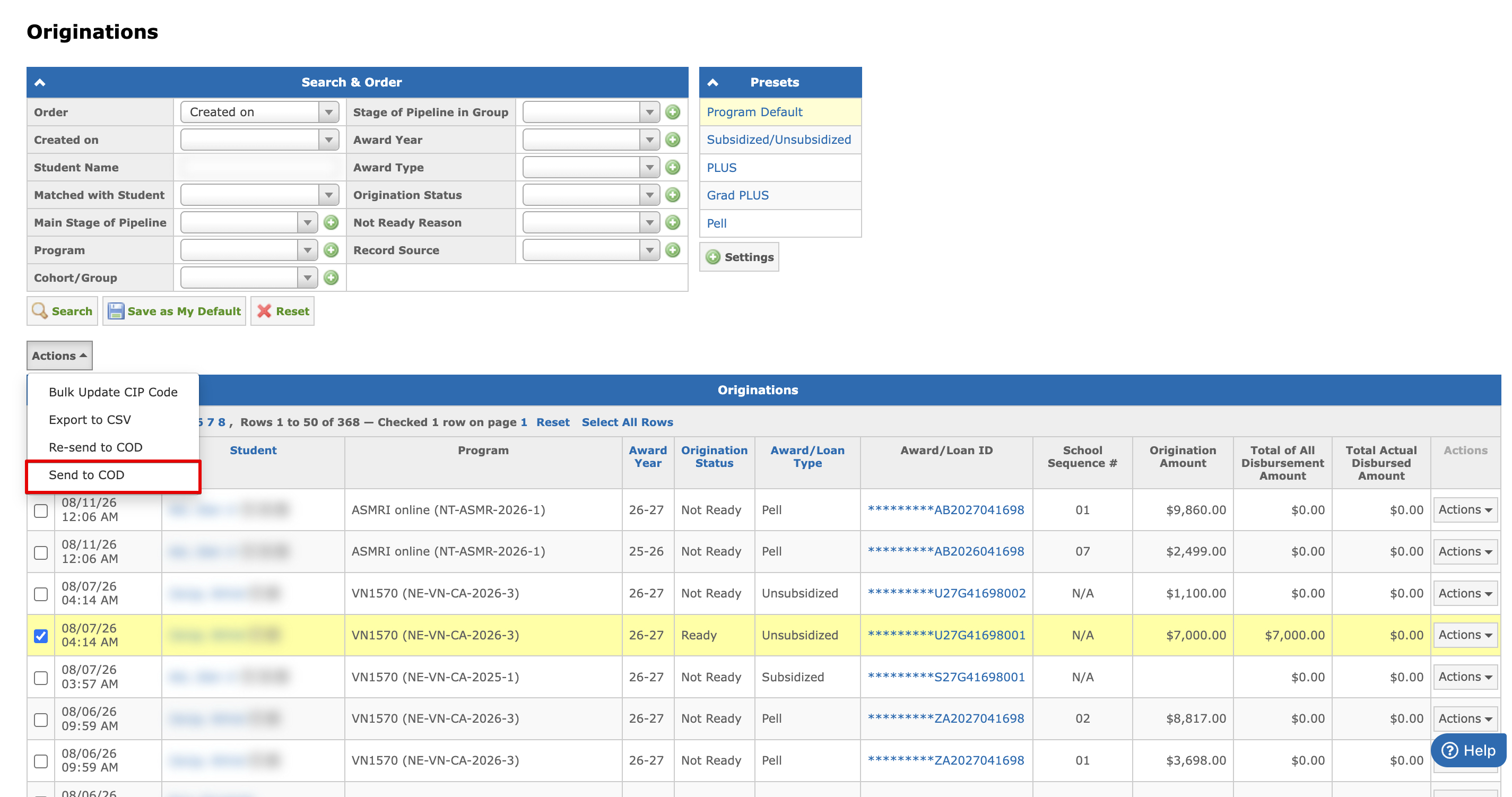Viewport: 1512px width, 797px height.
Task: Click the Save as My Default button
Action: pyautogui.click(x=175, y=311)
